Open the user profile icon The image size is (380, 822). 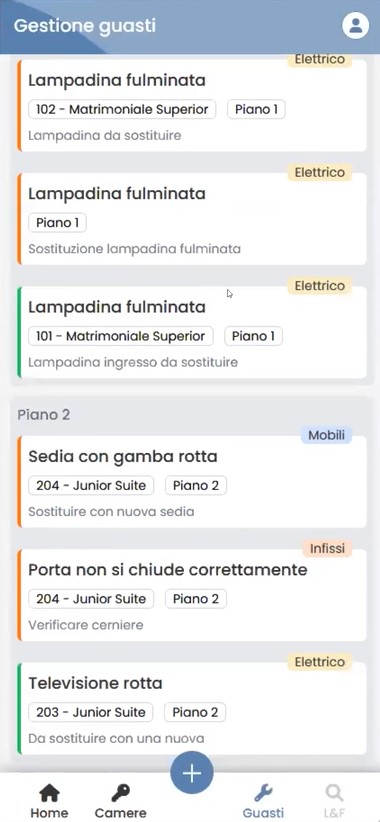click(356, 26)
